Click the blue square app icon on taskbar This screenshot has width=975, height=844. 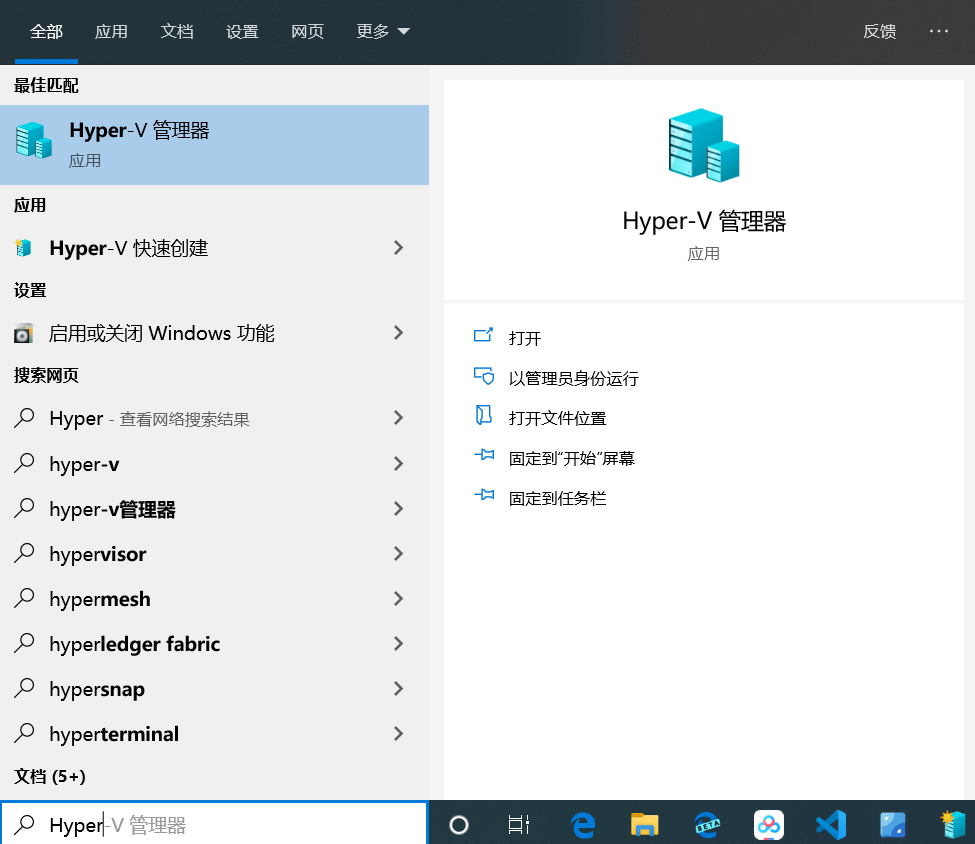(x=892, y=825)
